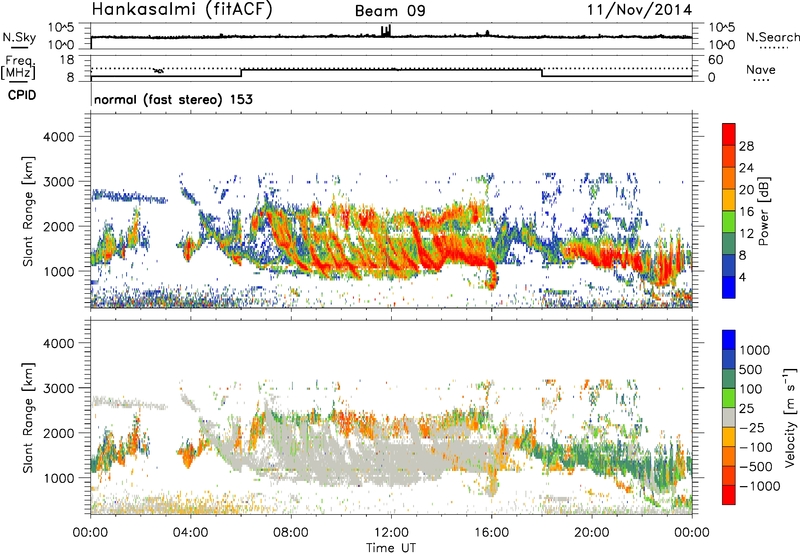Screen dimensions: 800x554
Task: Click the 4 label on Power colorbar
Action: (x=742, y=278)
